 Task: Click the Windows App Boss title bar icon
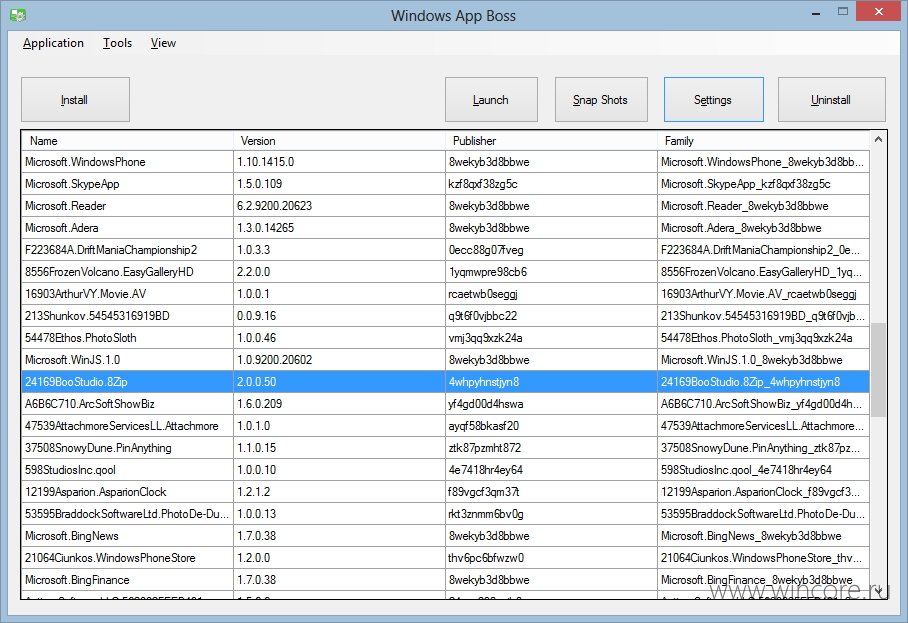18,14
